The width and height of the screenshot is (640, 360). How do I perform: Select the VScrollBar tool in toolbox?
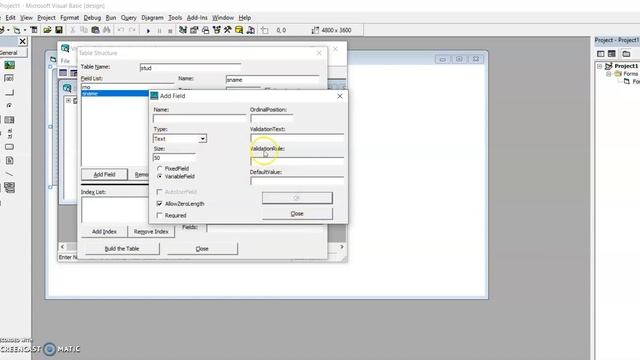pyautogui.click(x=9, y=133)
